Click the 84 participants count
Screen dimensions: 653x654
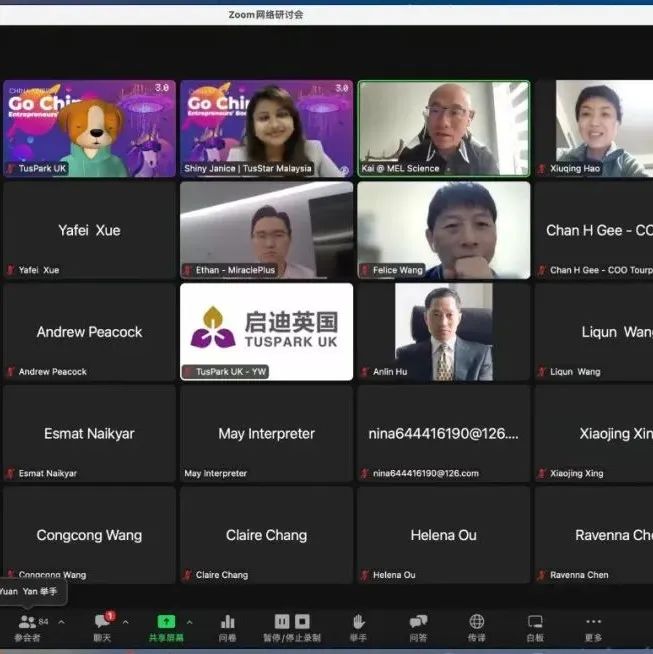[x=43, y=622]
